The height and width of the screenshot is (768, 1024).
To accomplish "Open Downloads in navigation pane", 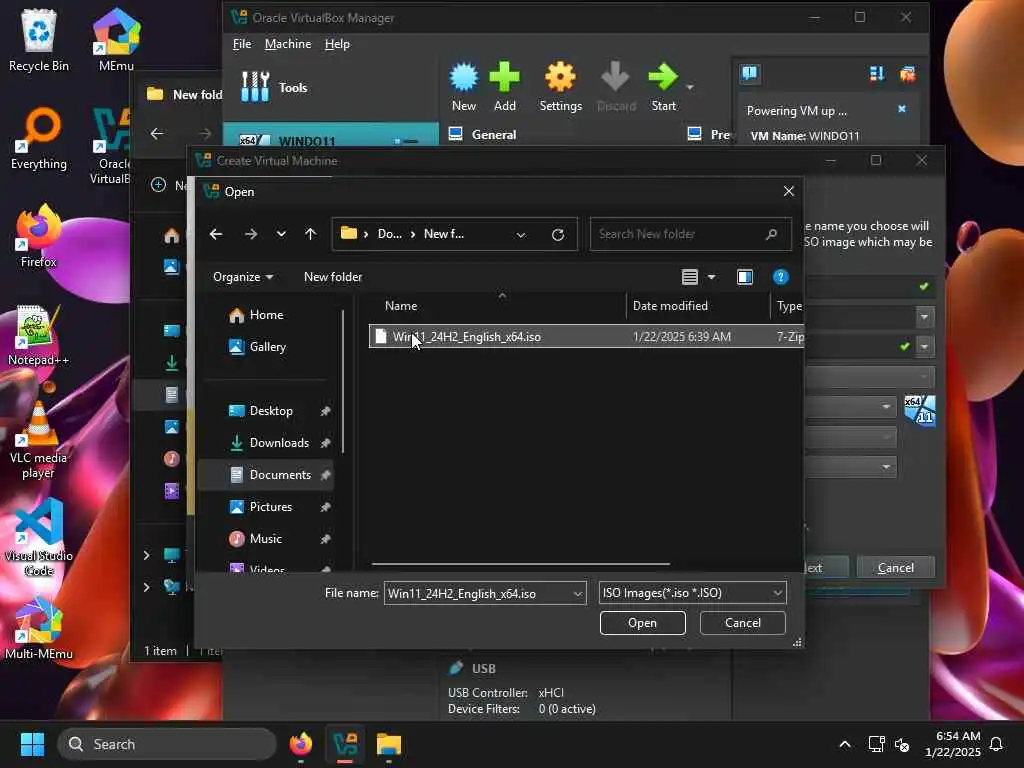I will 279,443.
